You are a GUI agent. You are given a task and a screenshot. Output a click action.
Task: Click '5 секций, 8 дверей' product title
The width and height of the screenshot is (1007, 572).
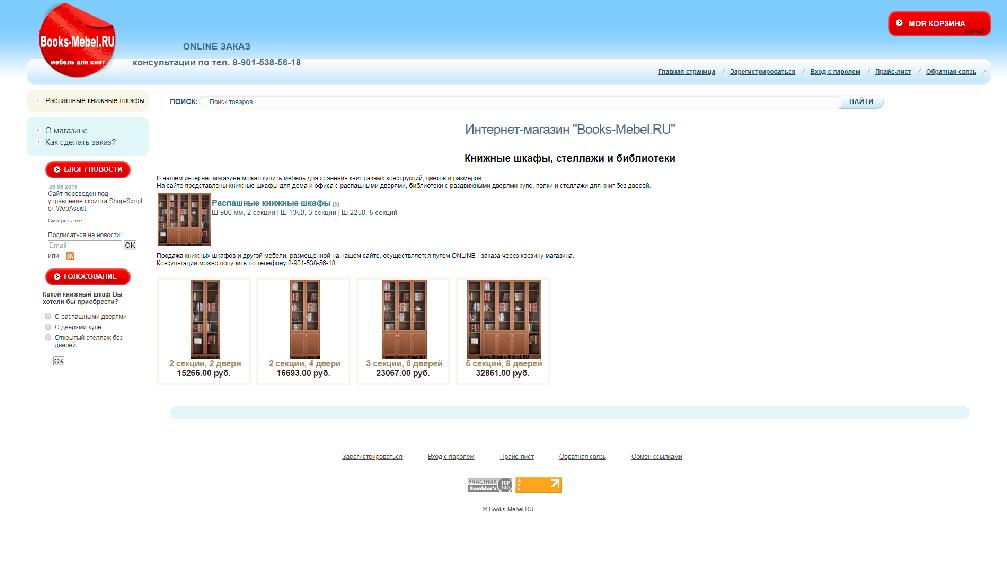click(504, 363)
